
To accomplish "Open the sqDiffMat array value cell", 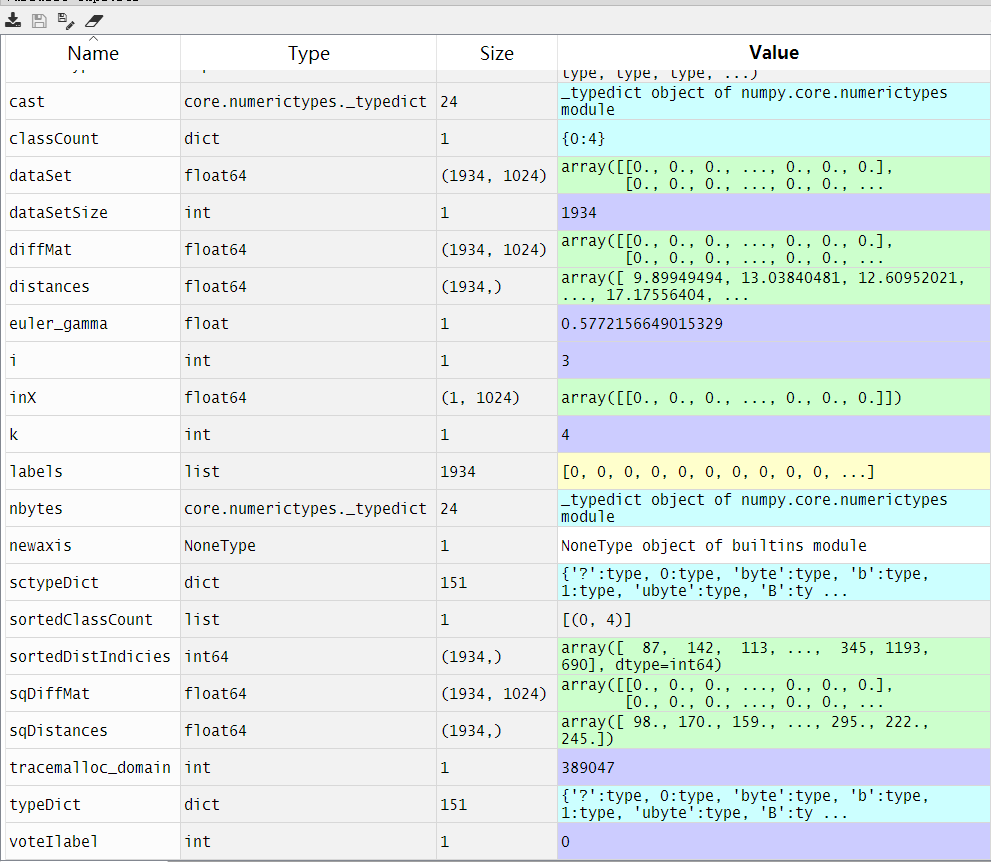I will click(x=774, y=693).
